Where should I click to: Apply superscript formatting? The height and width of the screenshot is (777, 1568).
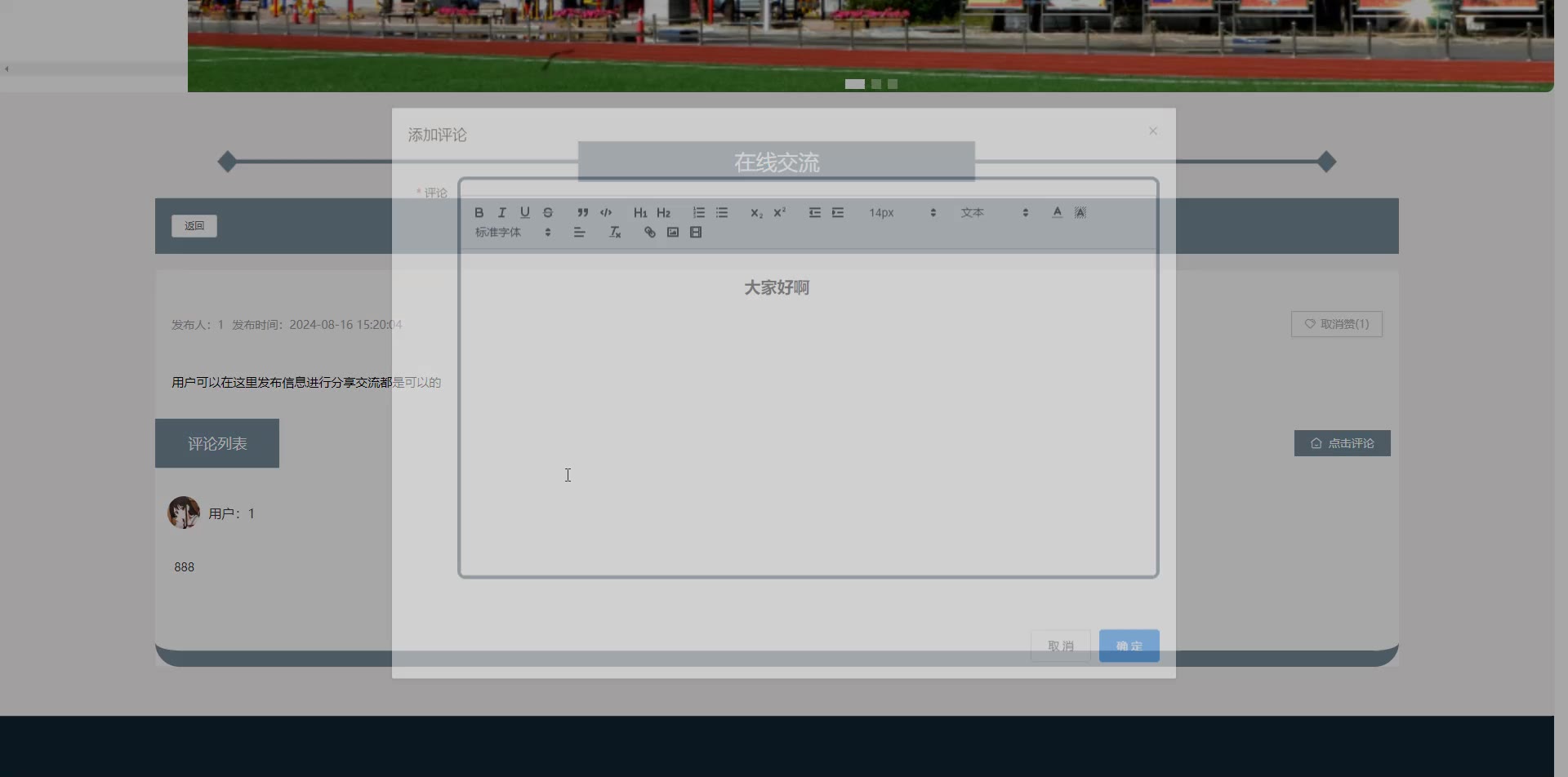tap(780, 212)
